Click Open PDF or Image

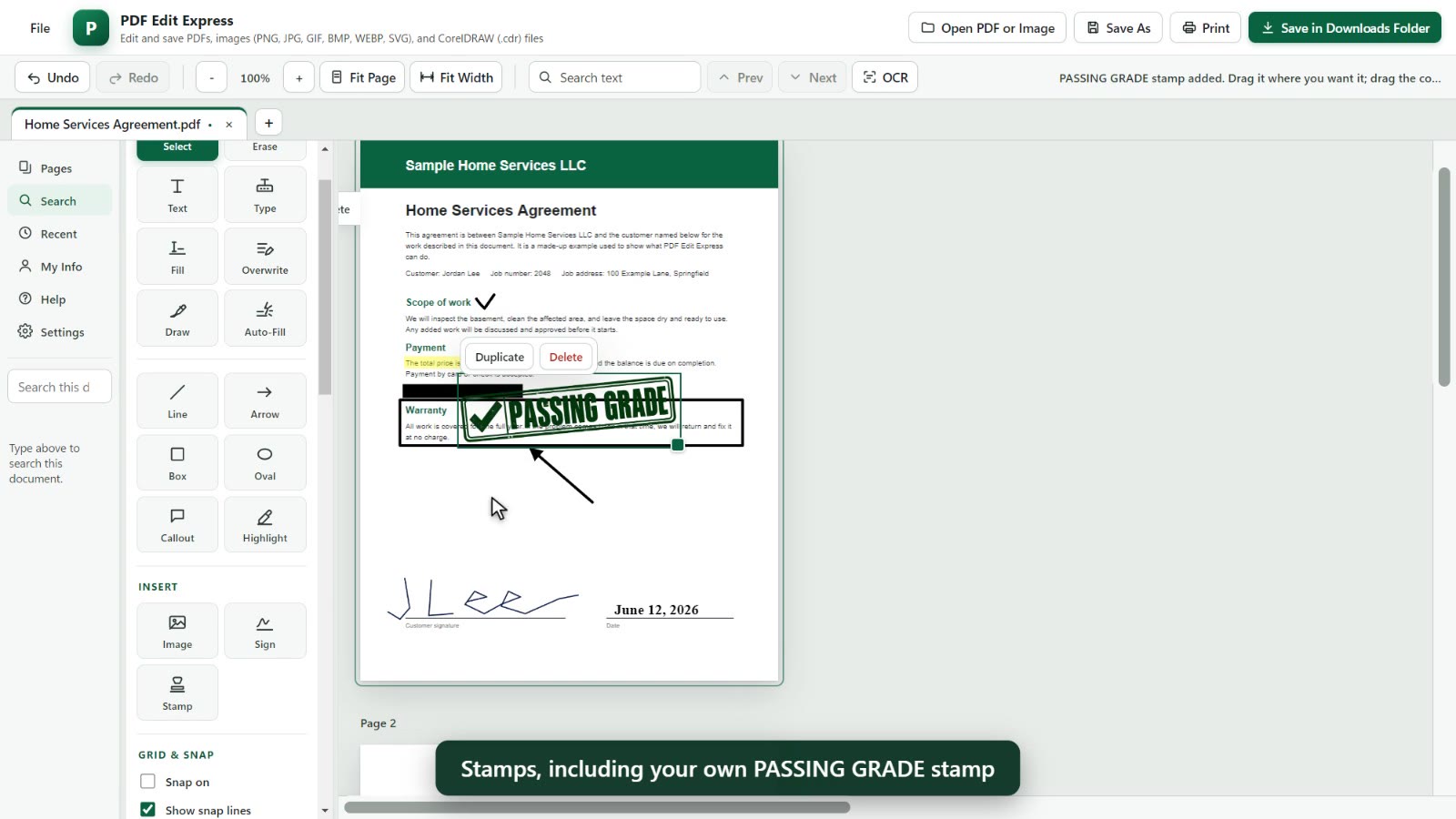click(987, 28)
